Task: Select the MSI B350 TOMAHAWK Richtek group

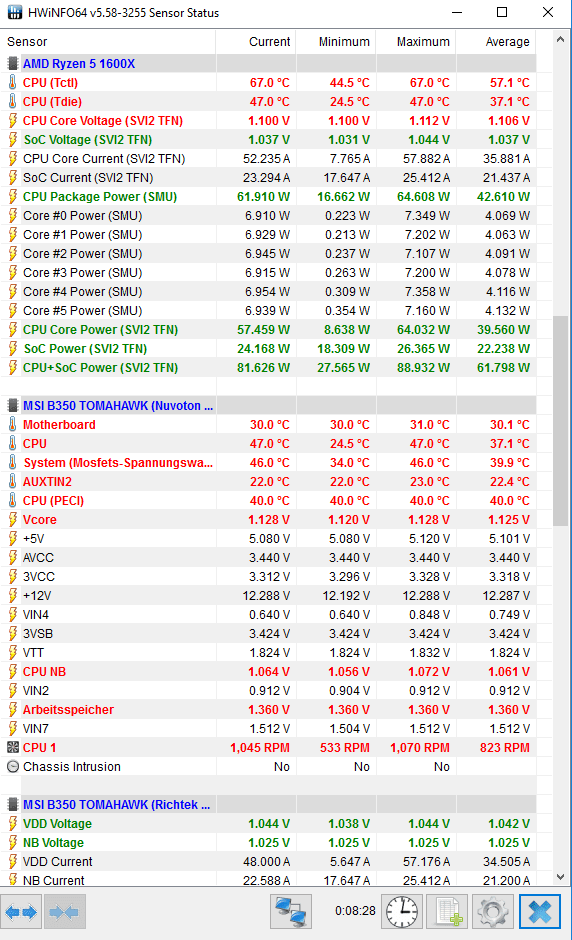Action: tap(268, 805)
